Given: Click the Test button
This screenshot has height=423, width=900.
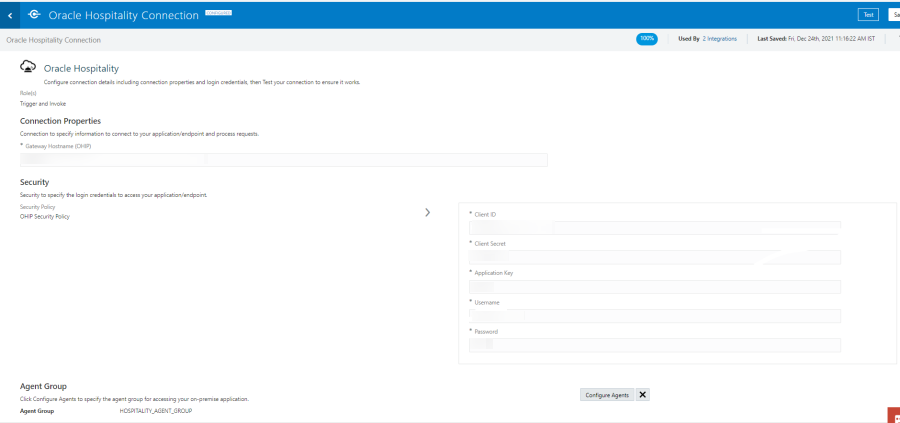Looking at the screenshot, I should (x=868, y=15).
